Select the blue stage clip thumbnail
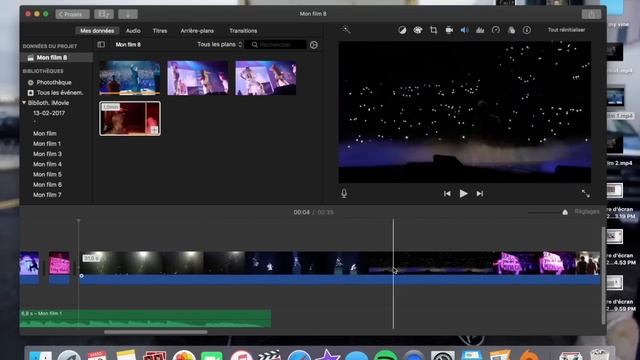The height and width of the screenshot is (360, 640). coord(130,78)
